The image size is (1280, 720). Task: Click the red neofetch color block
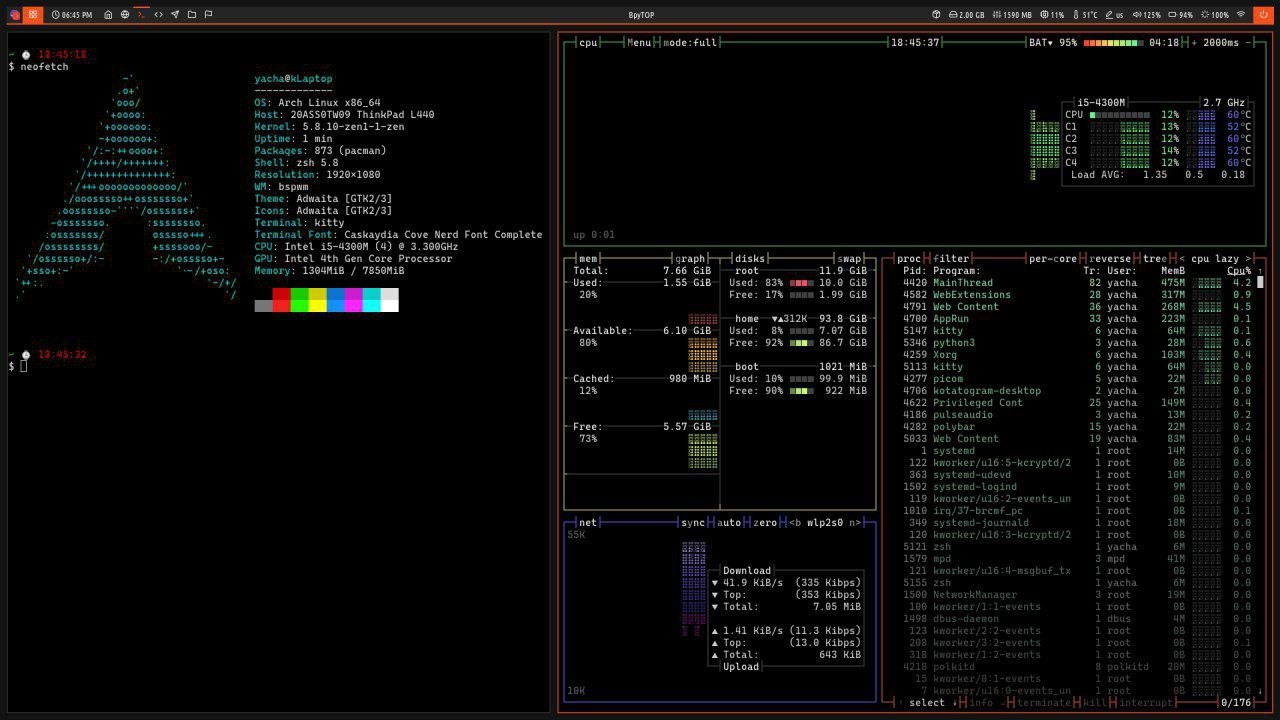click(x=281, y=300)
